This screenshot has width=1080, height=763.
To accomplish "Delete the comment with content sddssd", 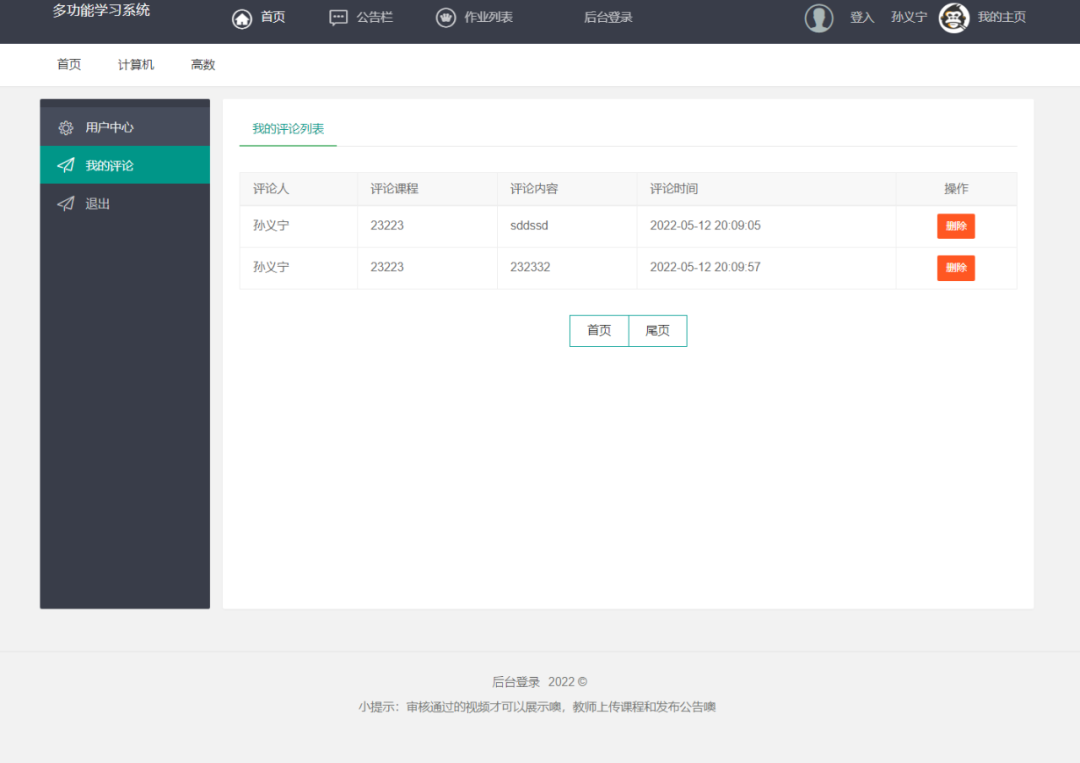I will point(955,226).
